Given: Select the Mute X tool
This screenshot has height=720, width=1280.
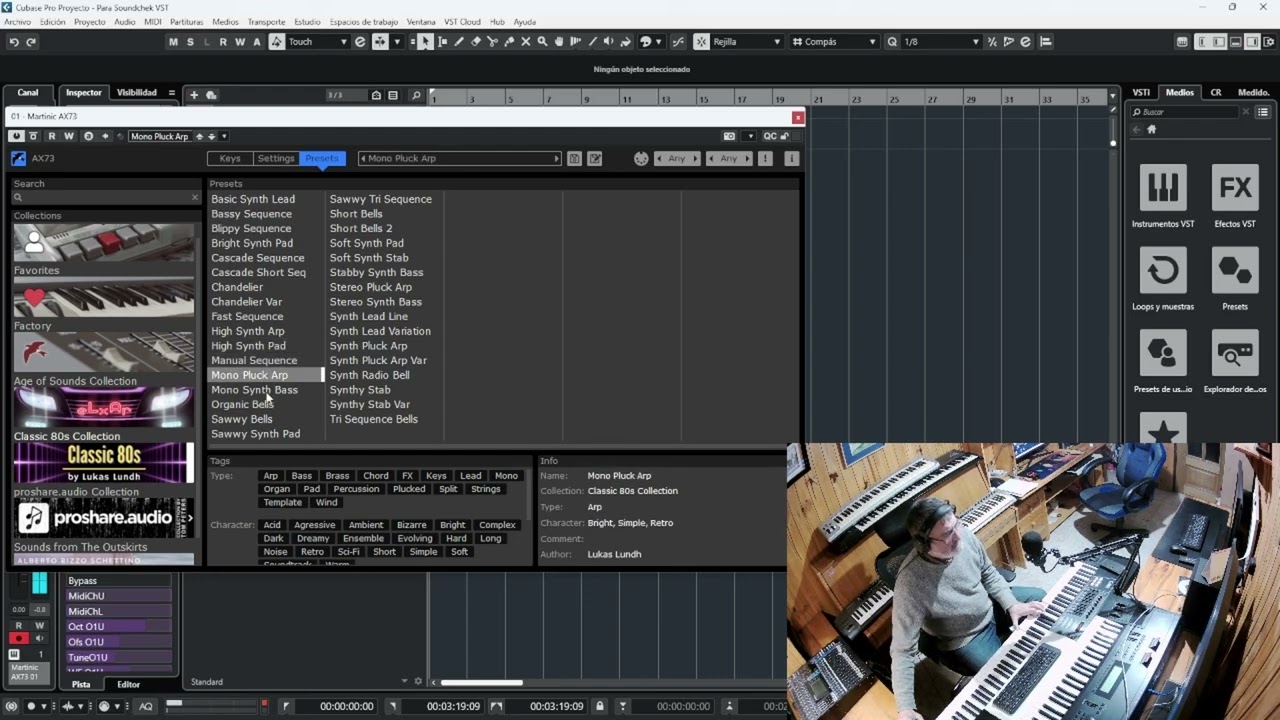Looking at the screenshot, I should pyautogui.click(x=526, y=42).
